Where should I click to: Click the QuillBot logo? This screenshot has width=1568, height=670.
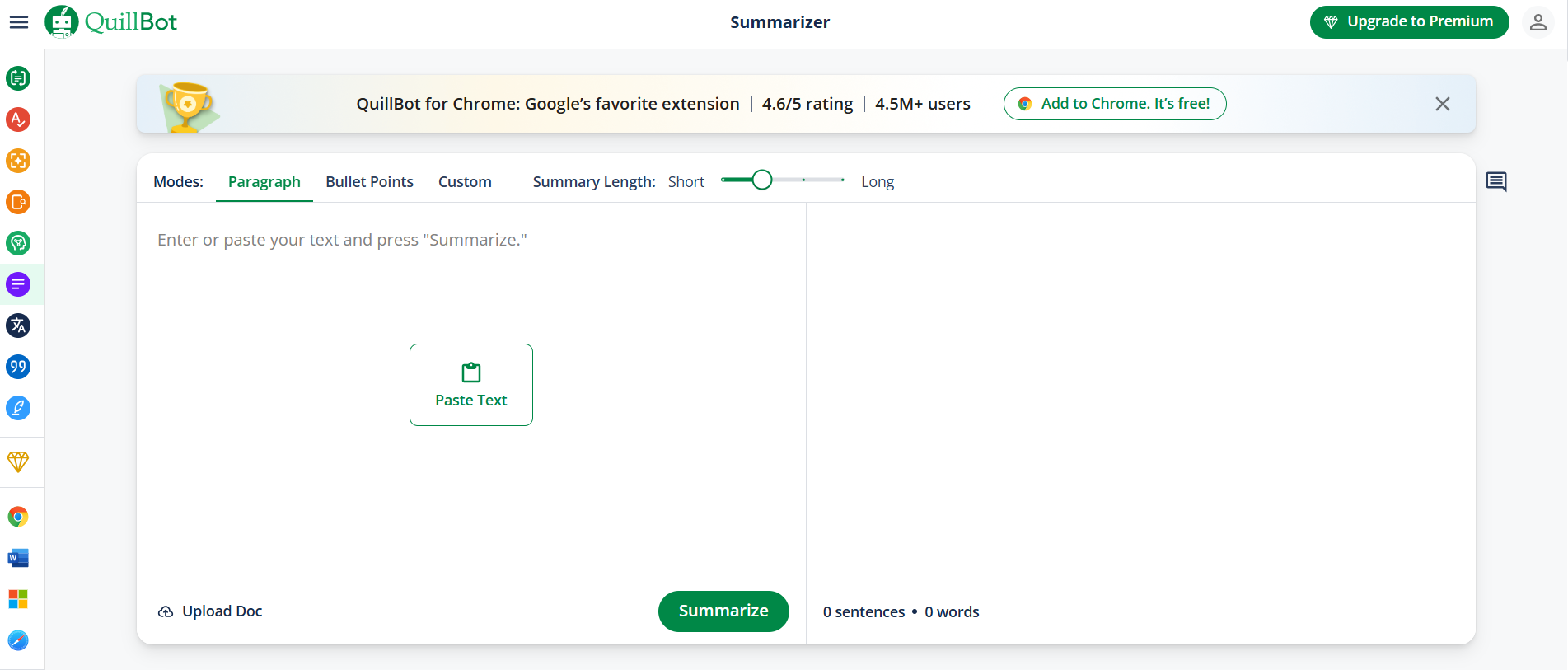point(111,22)
